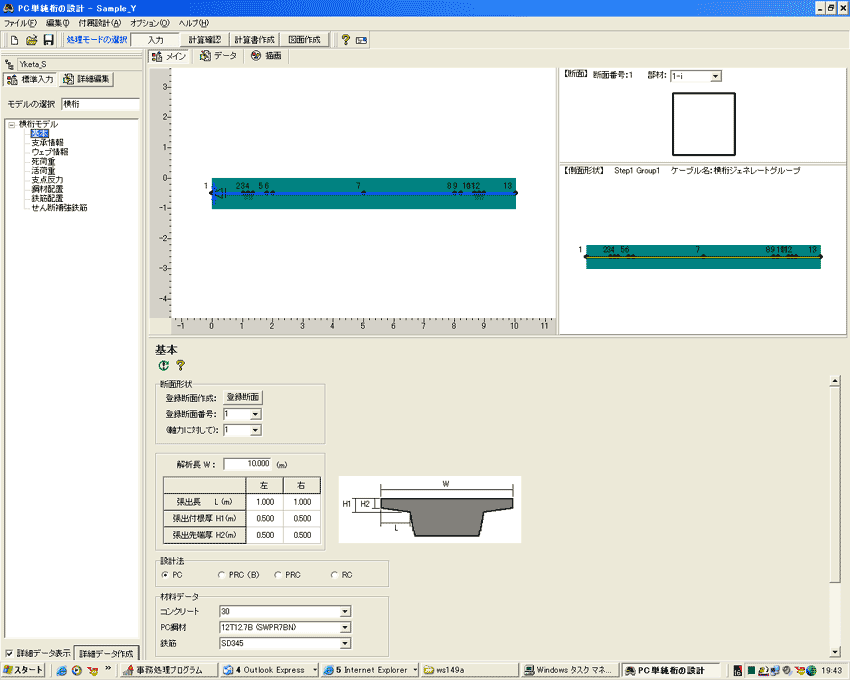Click the form panel scroll down arrow

835,652
